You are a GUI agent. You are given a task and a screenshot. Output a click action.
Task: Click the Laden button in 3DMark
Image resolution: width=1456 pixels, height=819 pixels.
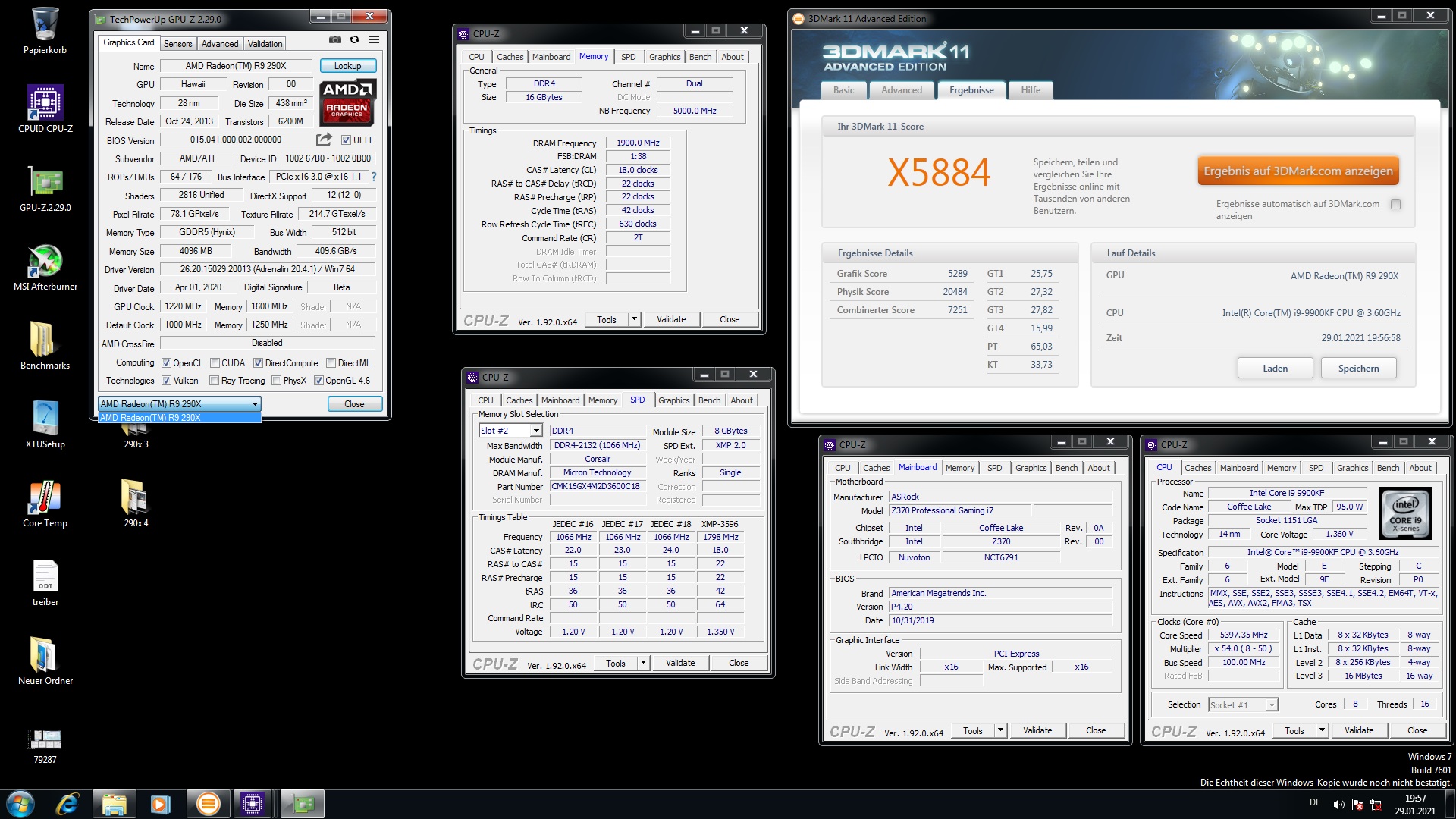coord(1275,369)
